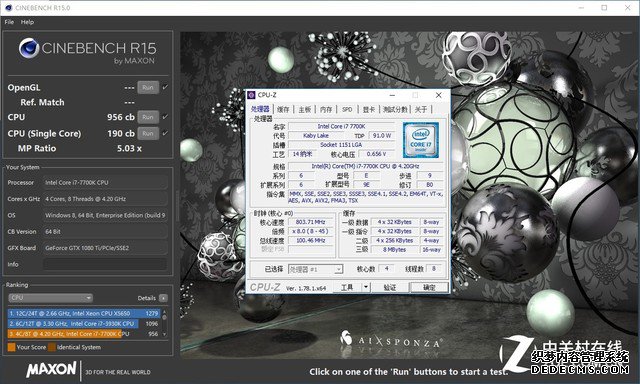
Task: Click the Kaby Lake code name field
Action: (x=316, y=135)
